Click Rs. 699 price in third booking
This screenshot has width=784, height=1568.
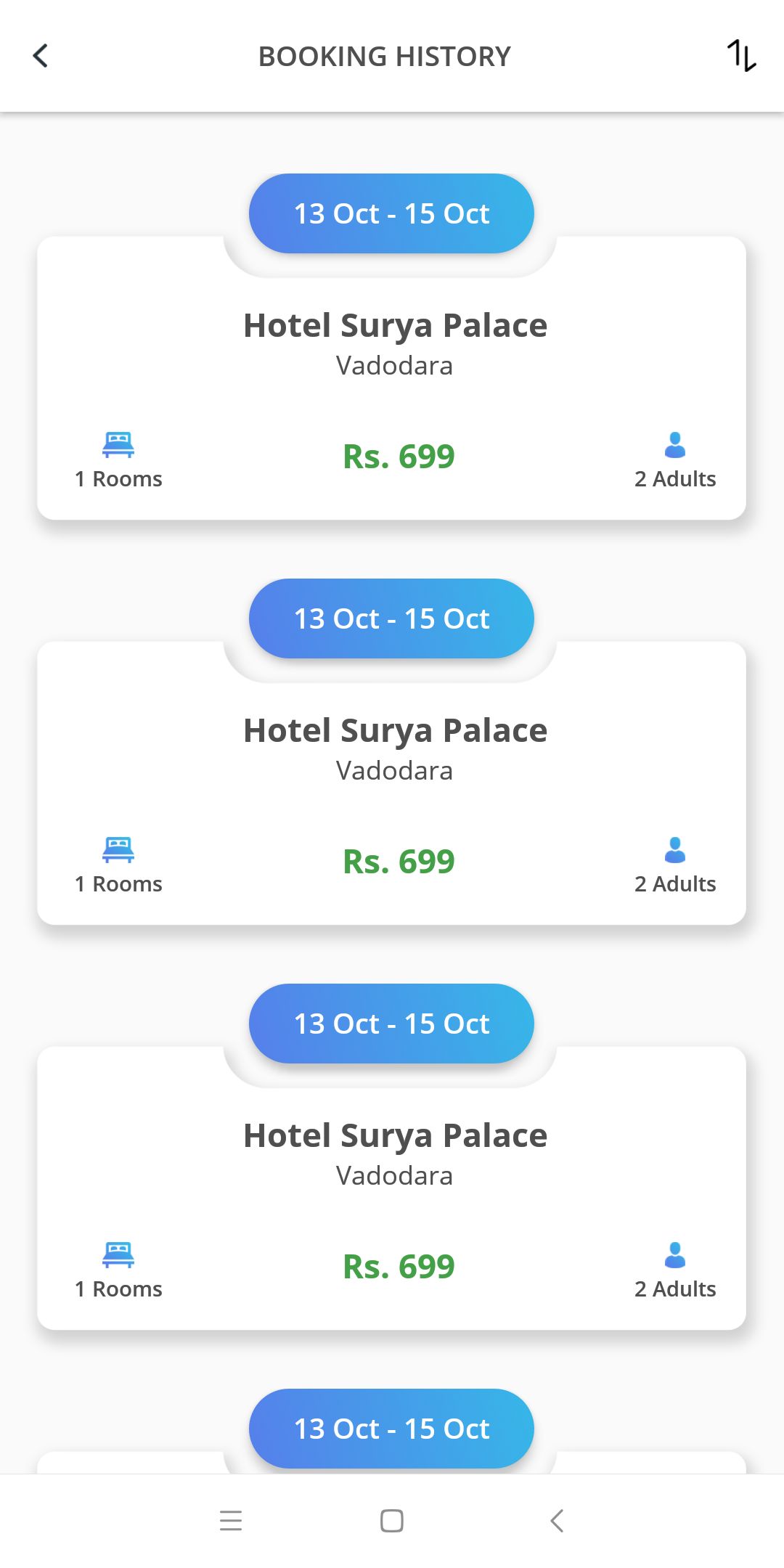tap(399, 1267)
